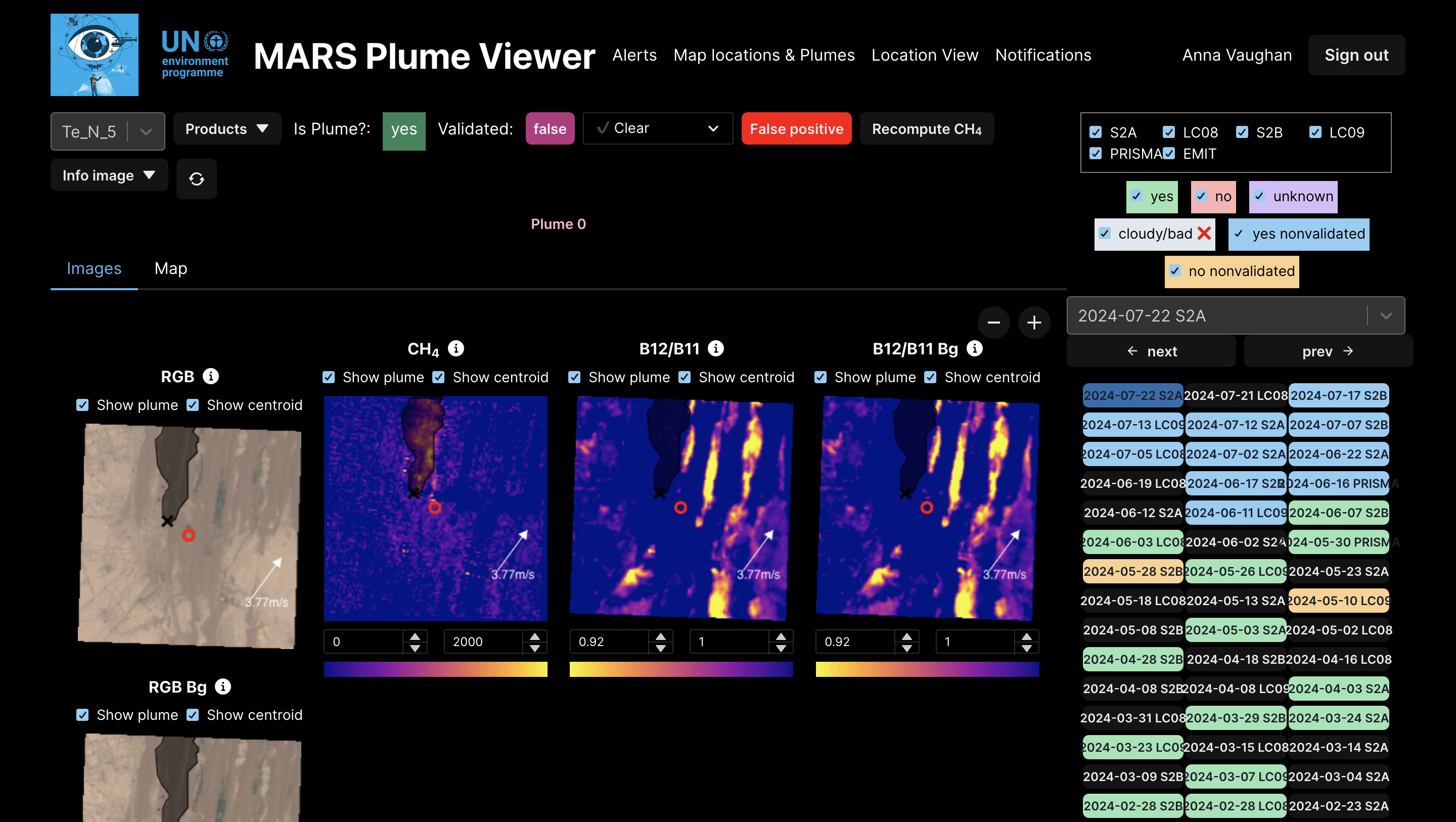Zoom in with the plus icon
1456x822 pixels.
pyautogui.click(x=1034, y=322)
